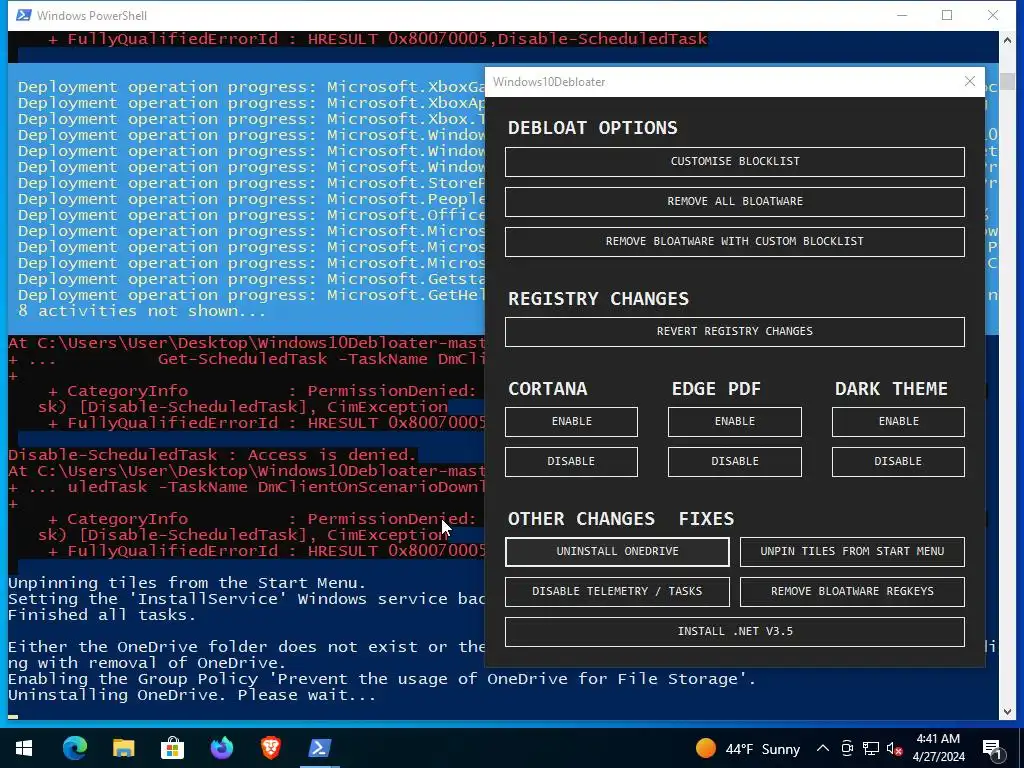Enable Dark Theme
The height and width of the screenshot is (768, 1024).
click(898, 421)
